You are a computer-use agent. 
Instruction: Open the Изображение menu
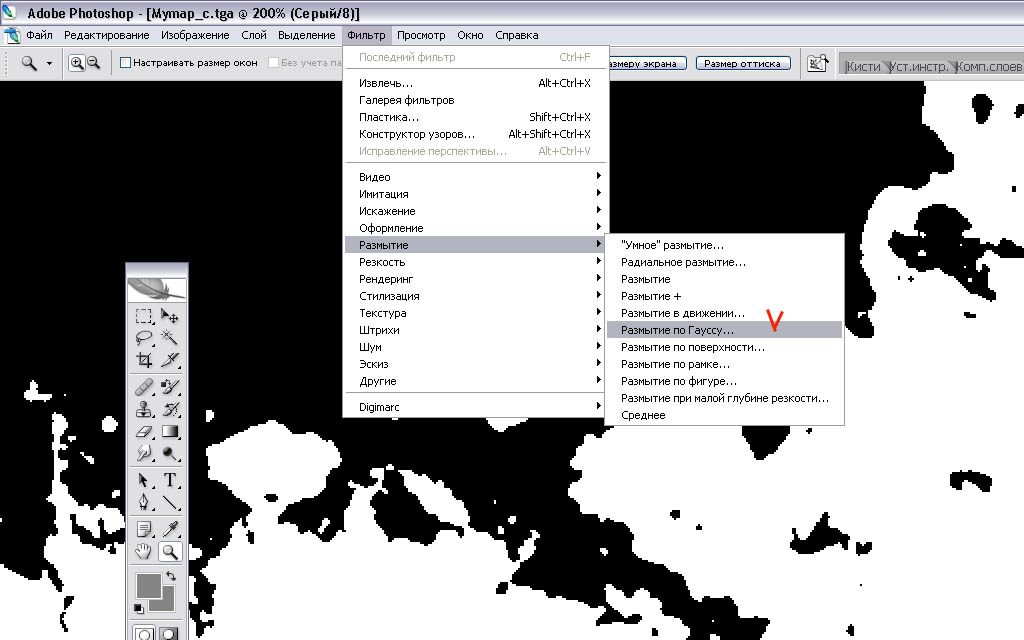195,35
